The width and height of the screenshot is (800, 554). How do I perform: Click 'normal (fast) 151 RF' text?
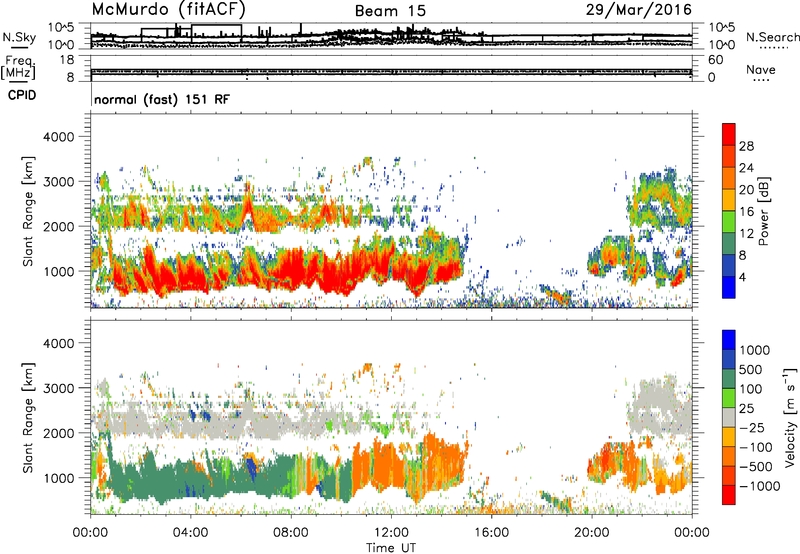coord(162,99)
